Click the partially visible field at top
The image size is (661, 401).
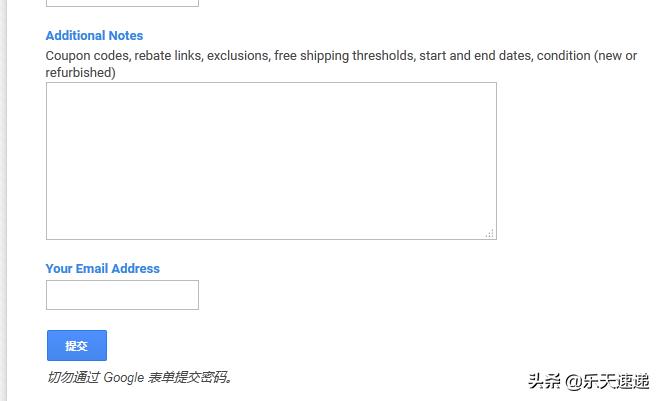pos(122,3)
